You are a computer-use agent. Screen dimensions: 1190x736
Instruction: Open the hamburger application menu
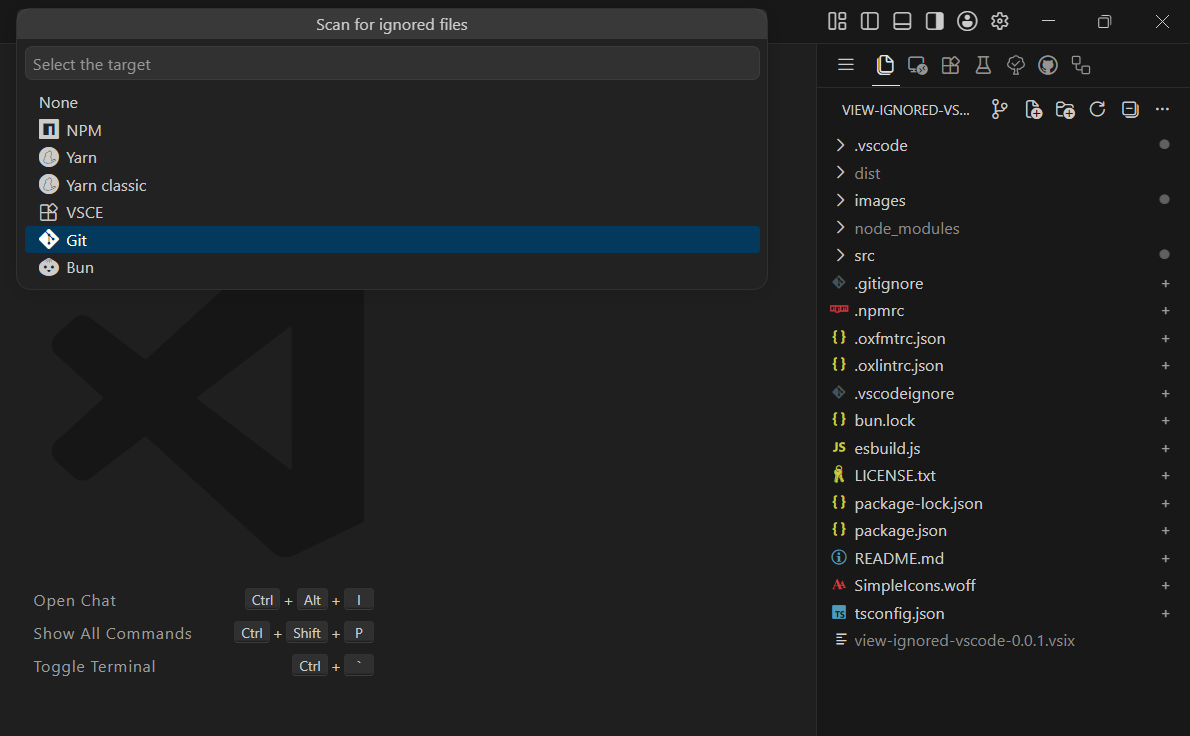click(845, 65)
